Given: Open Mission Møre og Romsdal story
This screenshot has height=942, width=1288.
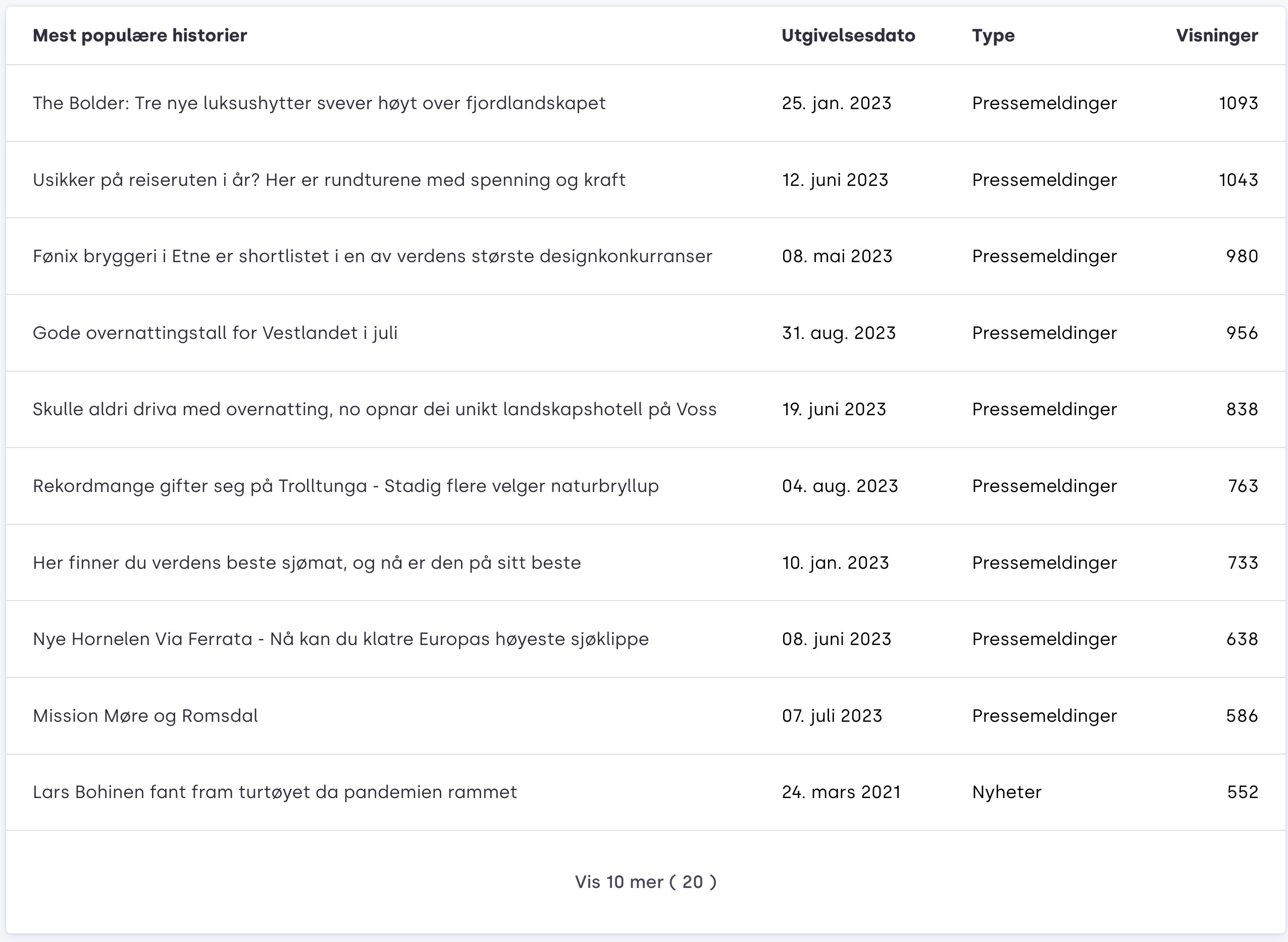Looking at the screenshot, I should [x=145, y=716].
